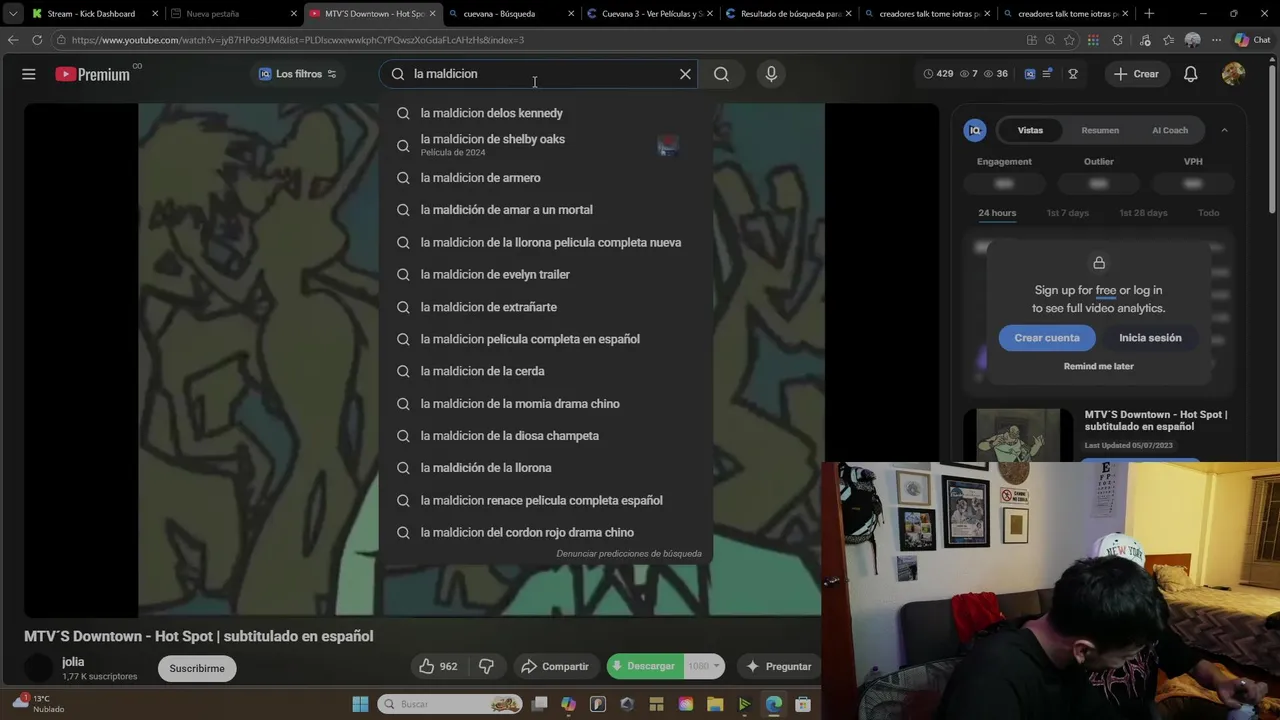1280x720 pixels.
Task: Click the magnifier search submit button
Action: 721,74
